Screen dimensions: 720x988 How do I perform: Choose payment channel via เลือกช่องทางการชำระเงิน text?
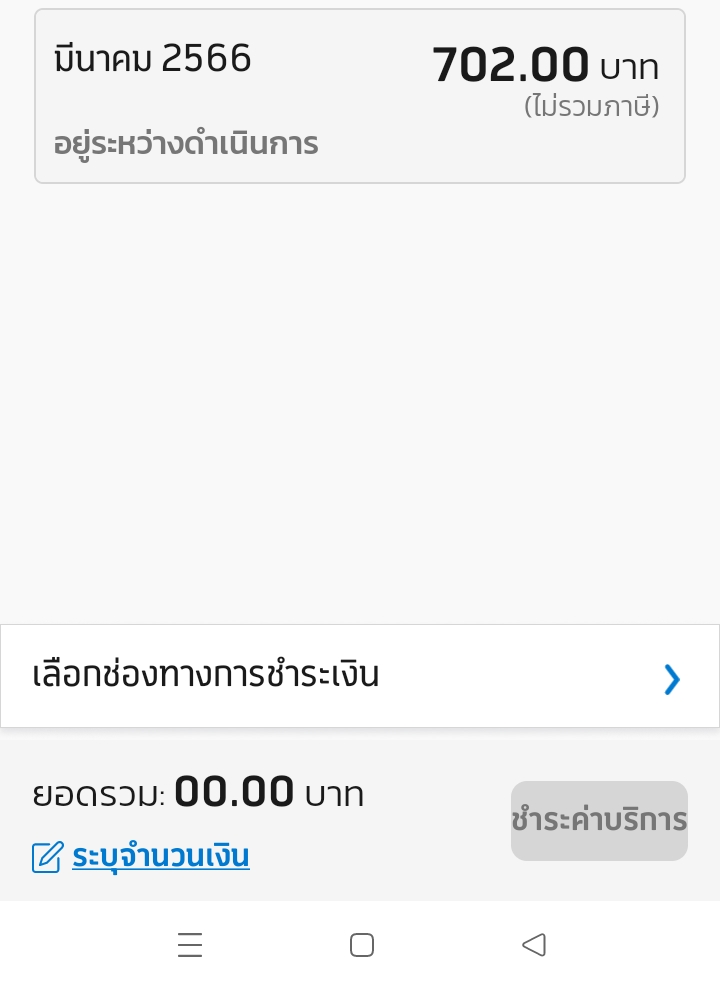point(205,674)
